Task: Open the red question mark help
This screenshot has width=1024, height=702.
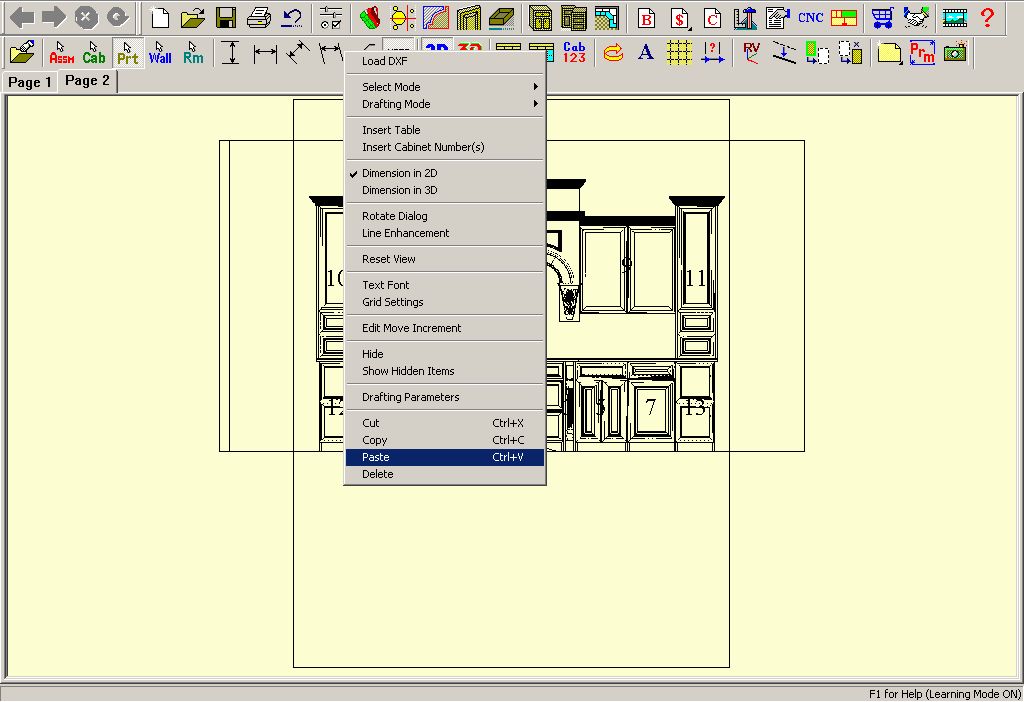Action: pyautogui.click(x=987, y=18)
